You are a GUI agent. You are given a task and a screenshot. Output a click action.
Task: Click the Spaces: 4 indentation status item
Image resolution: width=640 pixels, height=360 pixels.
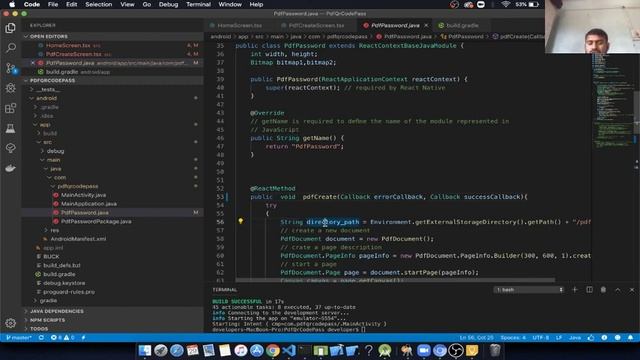tap(513, 338)
